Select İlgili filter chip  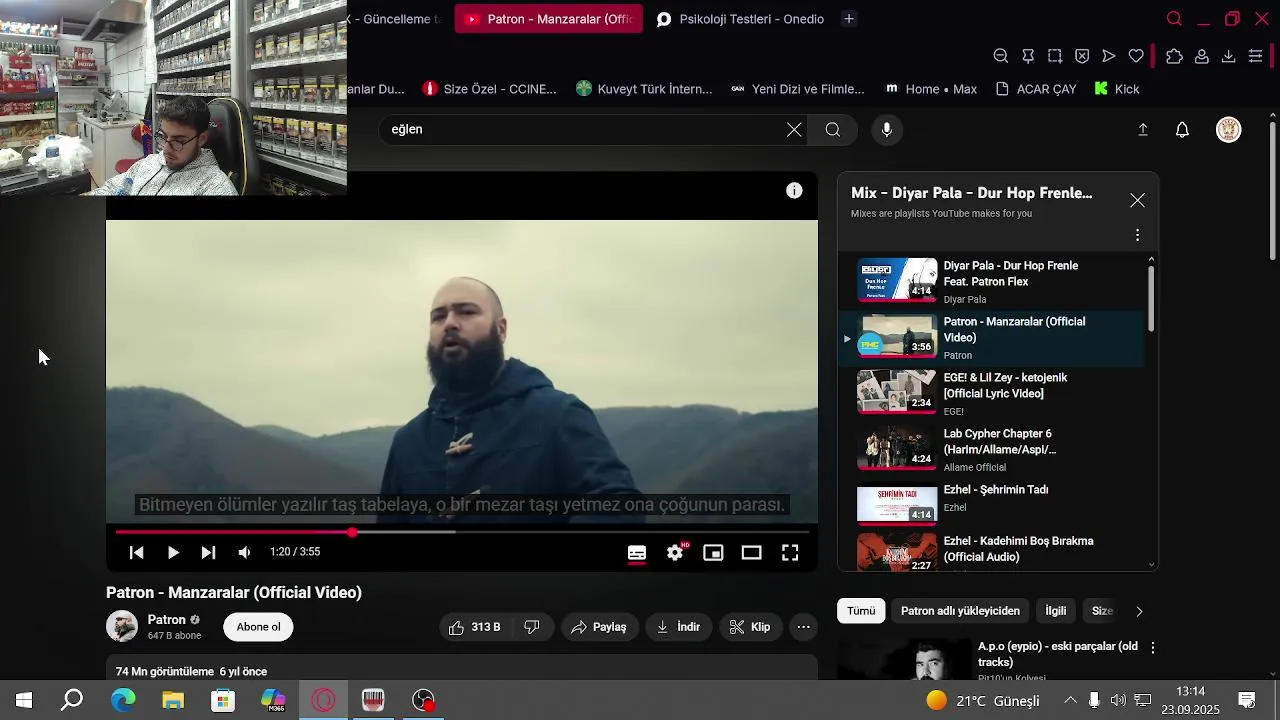pos(1056,611)
